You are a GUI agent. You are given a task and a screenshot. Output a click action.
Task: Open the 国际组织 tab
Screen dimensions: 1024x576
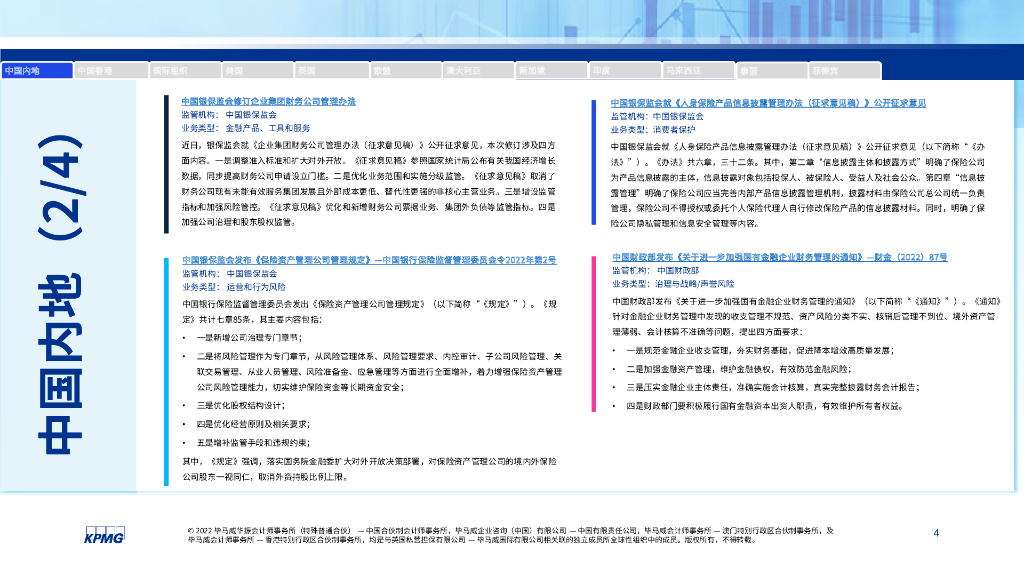click(185, 71)
